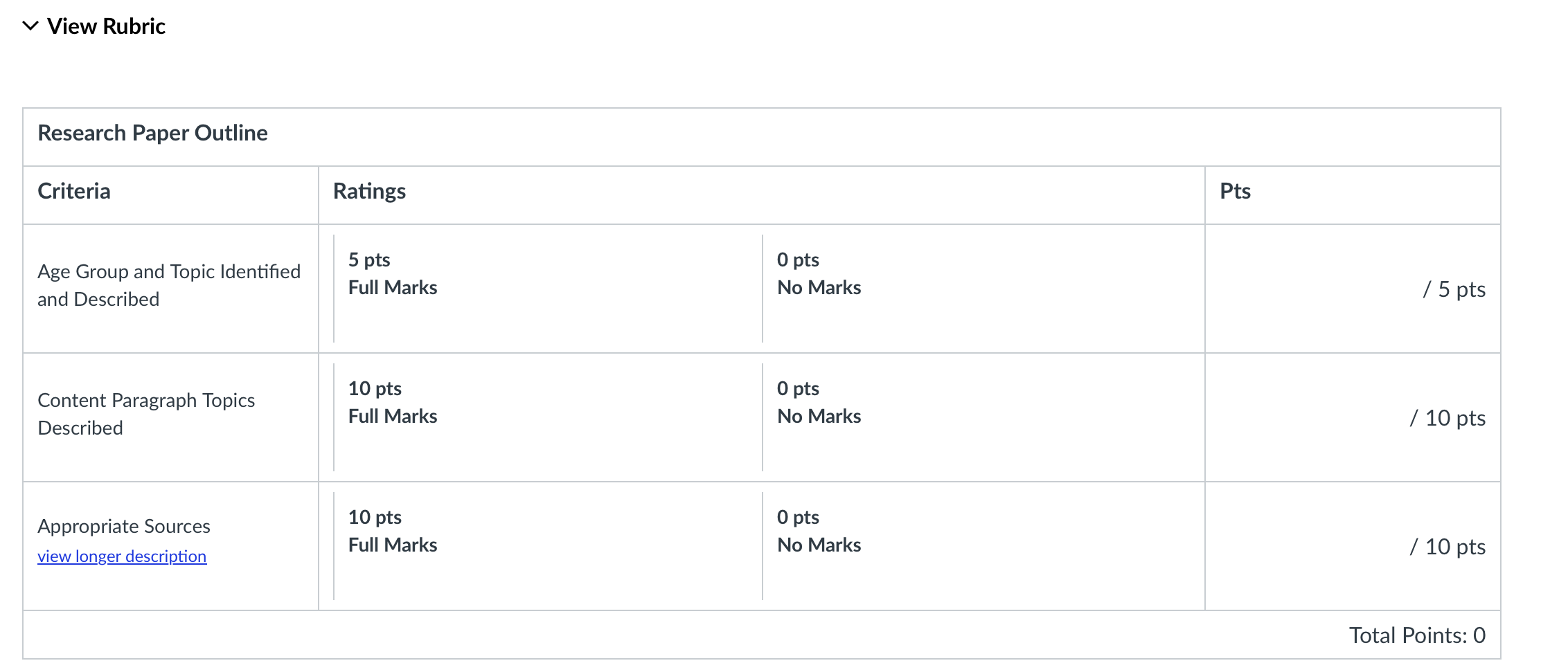Open the view longer description link
Screen dimensions: 1568x672
122,556
